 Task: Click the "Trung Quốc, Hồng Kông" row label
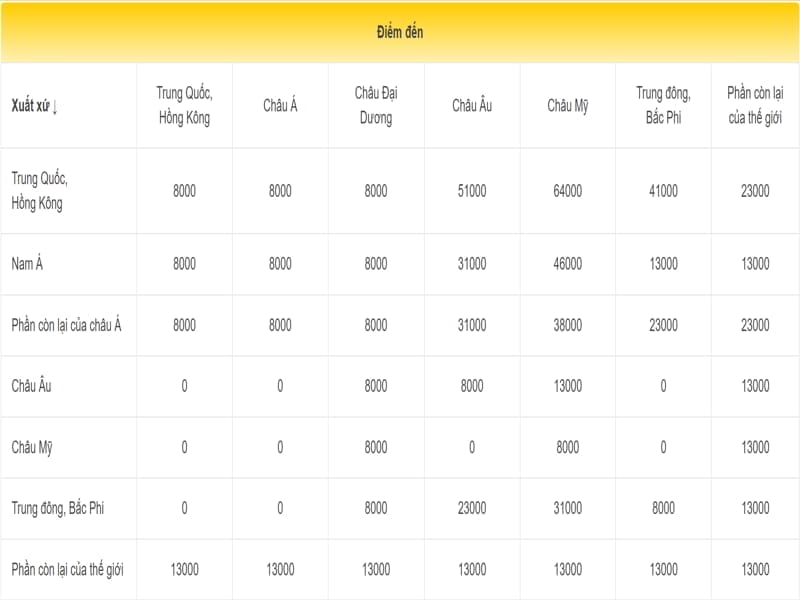click(39, 191)
